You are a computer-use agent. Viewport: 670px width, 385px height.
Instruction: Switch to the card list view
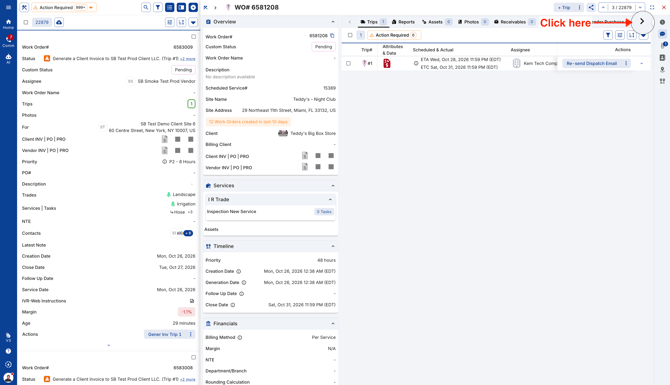170,7
